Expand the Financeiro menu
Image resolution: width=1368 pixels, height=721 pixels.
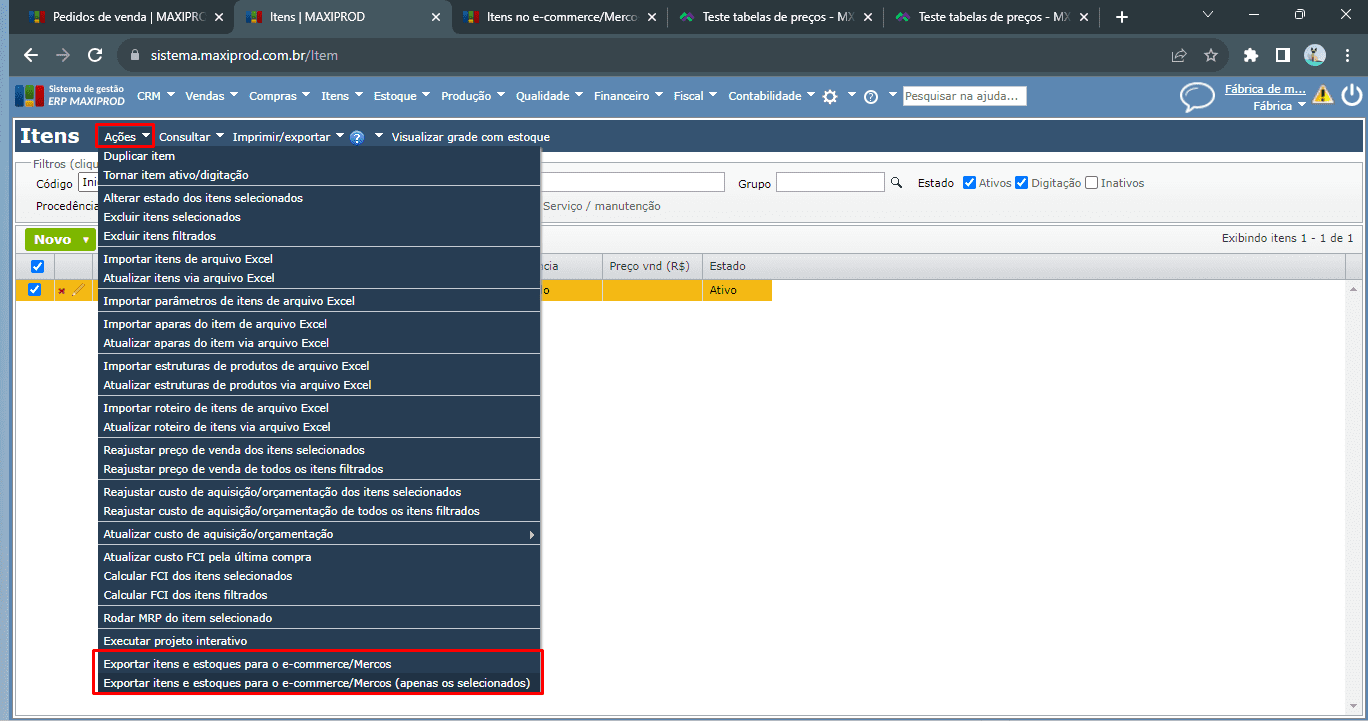coord(629,96)
